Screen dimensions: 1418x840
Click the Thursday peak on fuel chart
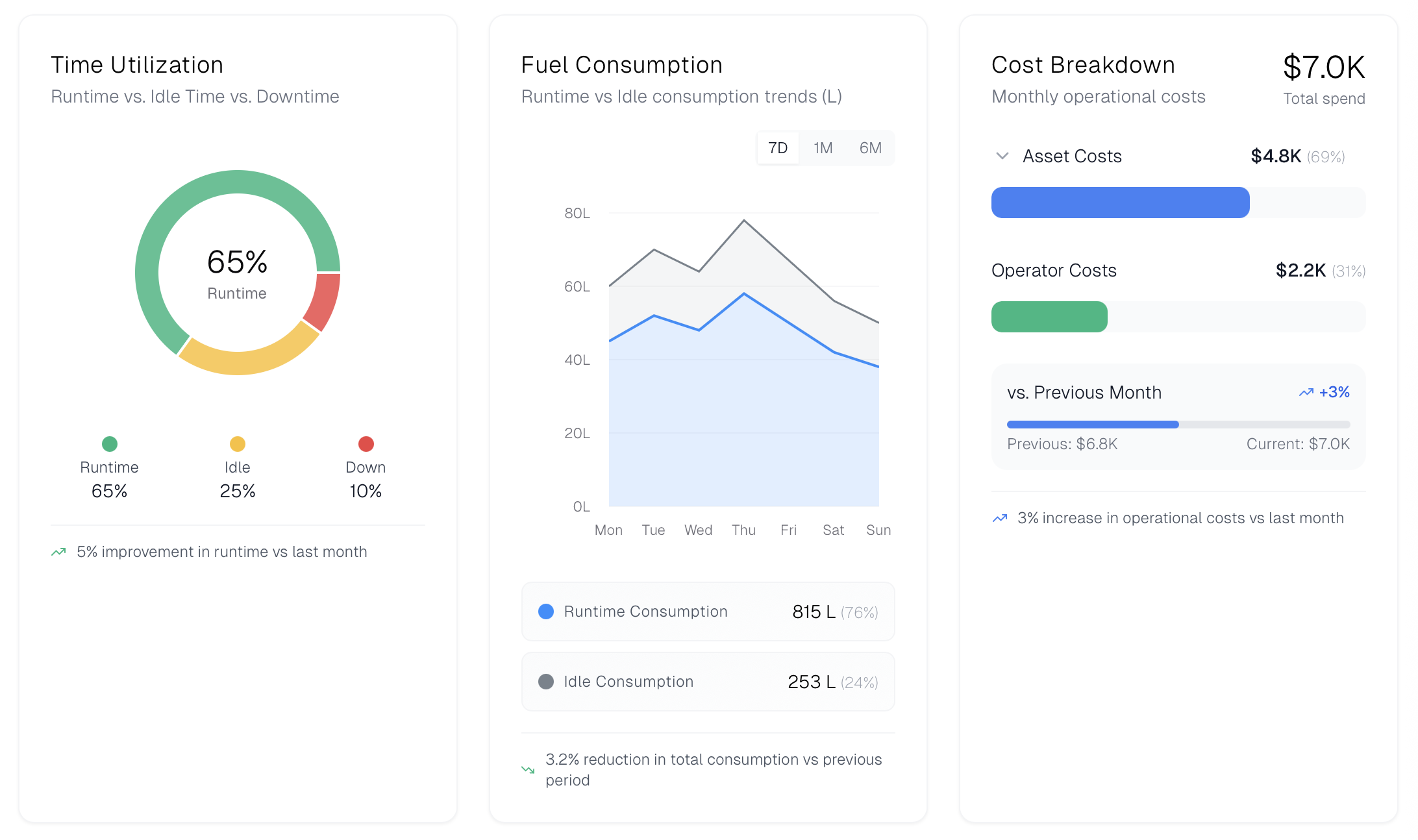pos(744,221)
